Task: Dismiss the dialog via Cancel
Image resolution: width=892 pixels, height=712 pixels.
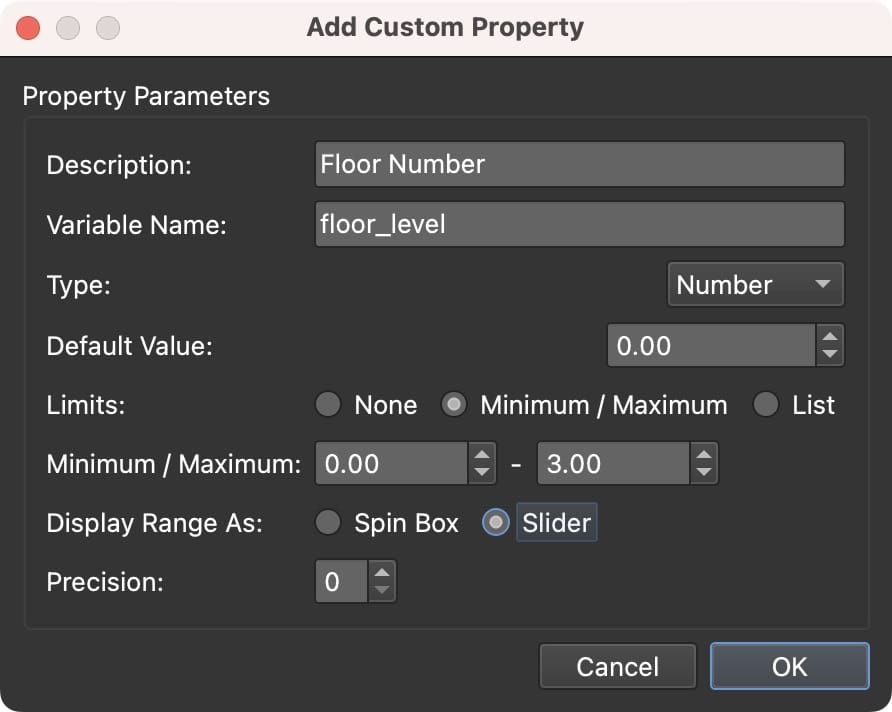Action: 617,666
